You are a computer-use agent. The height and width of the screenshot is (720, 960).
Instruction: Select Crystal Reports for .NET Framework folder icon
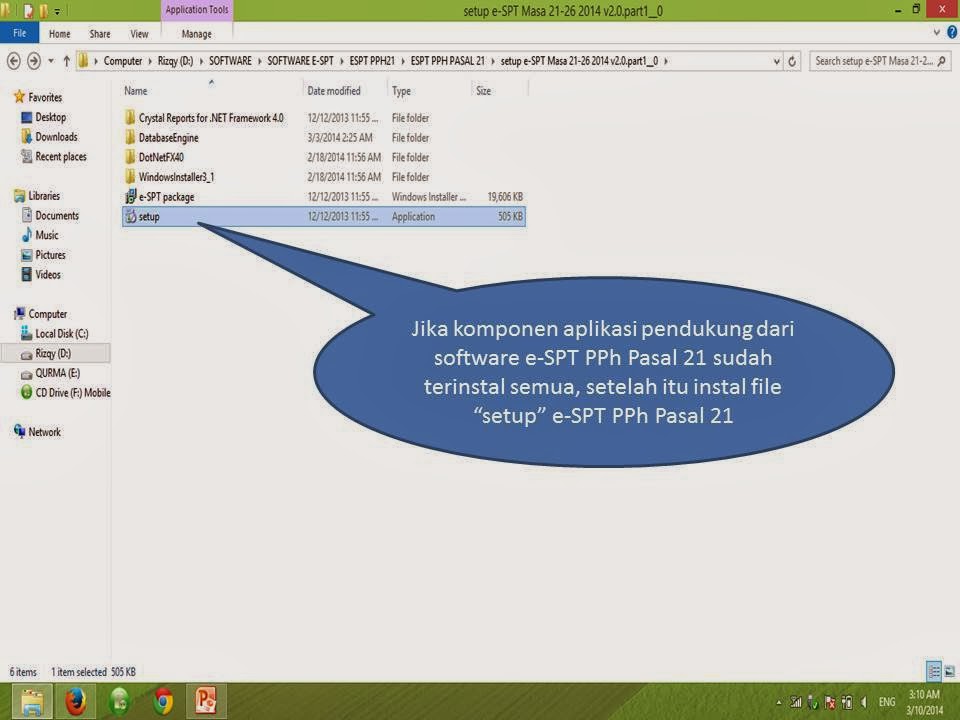point(130,118)
